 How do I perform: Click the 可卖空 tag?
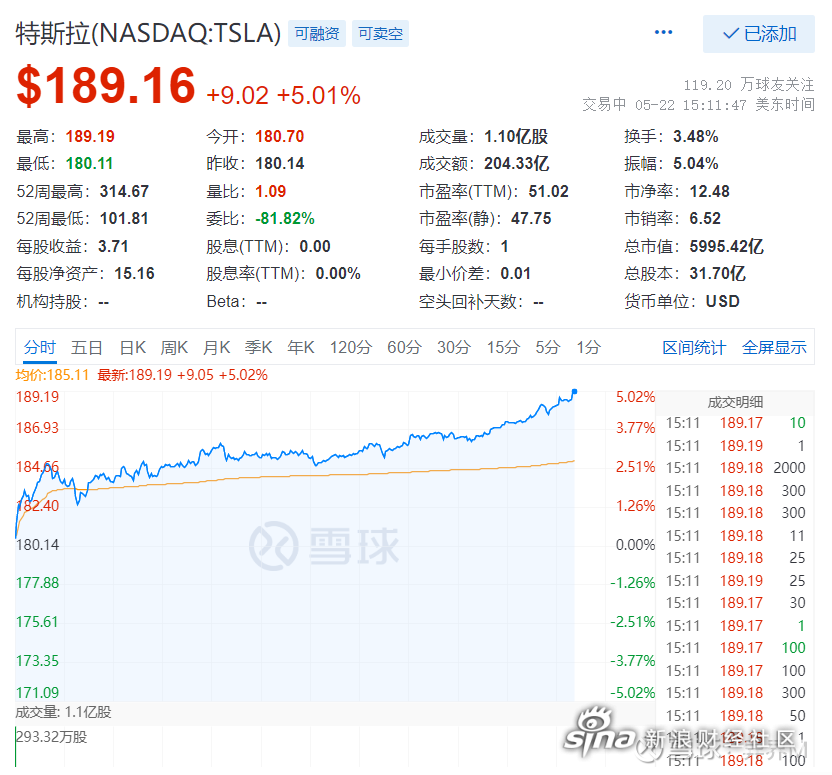click(380, 34)
